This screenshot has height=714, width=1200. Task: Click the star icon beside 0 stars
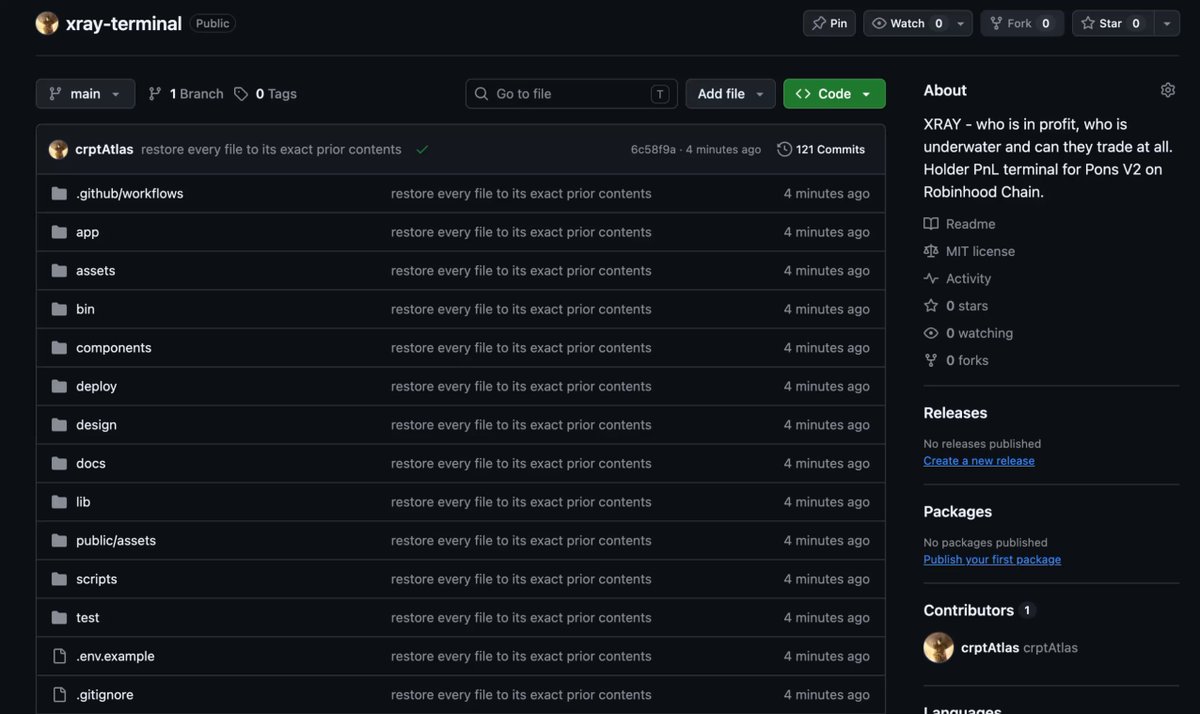pyautogui.click(x=931, y=306)
